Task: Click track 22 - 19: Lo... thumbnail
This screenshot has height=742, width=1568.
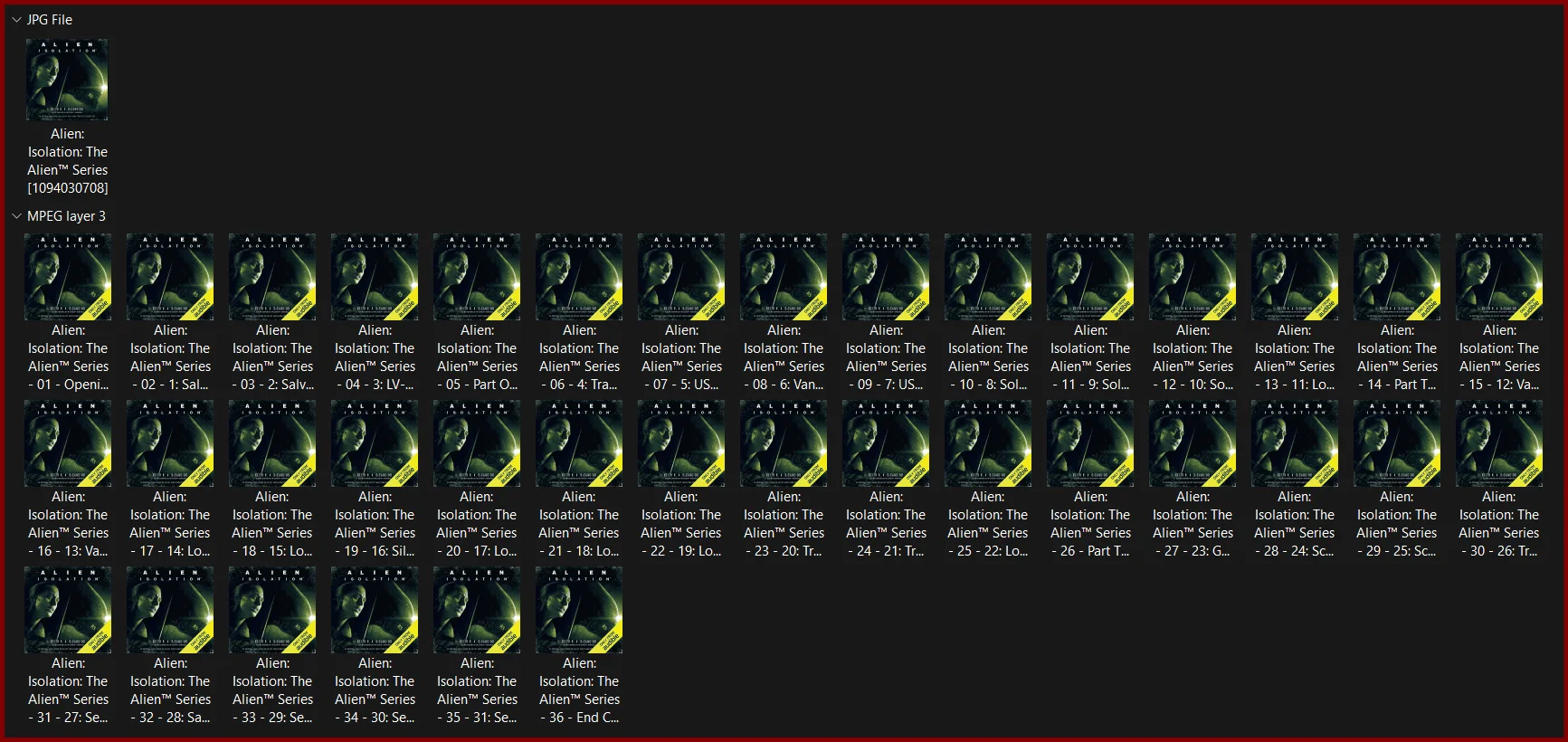Action: 681,442
